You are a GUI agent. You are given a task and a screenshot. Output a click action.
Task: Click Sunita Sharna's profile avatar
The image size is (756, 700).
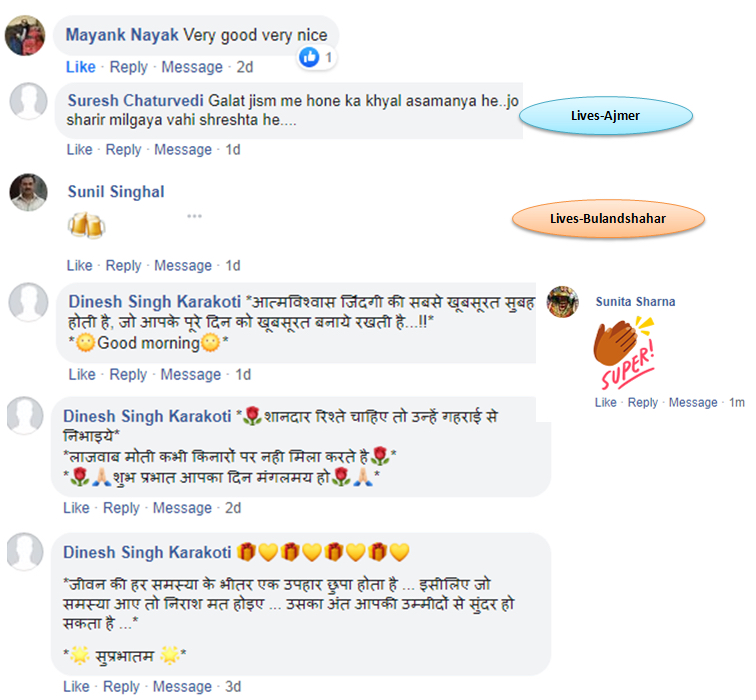pos(563,302)
